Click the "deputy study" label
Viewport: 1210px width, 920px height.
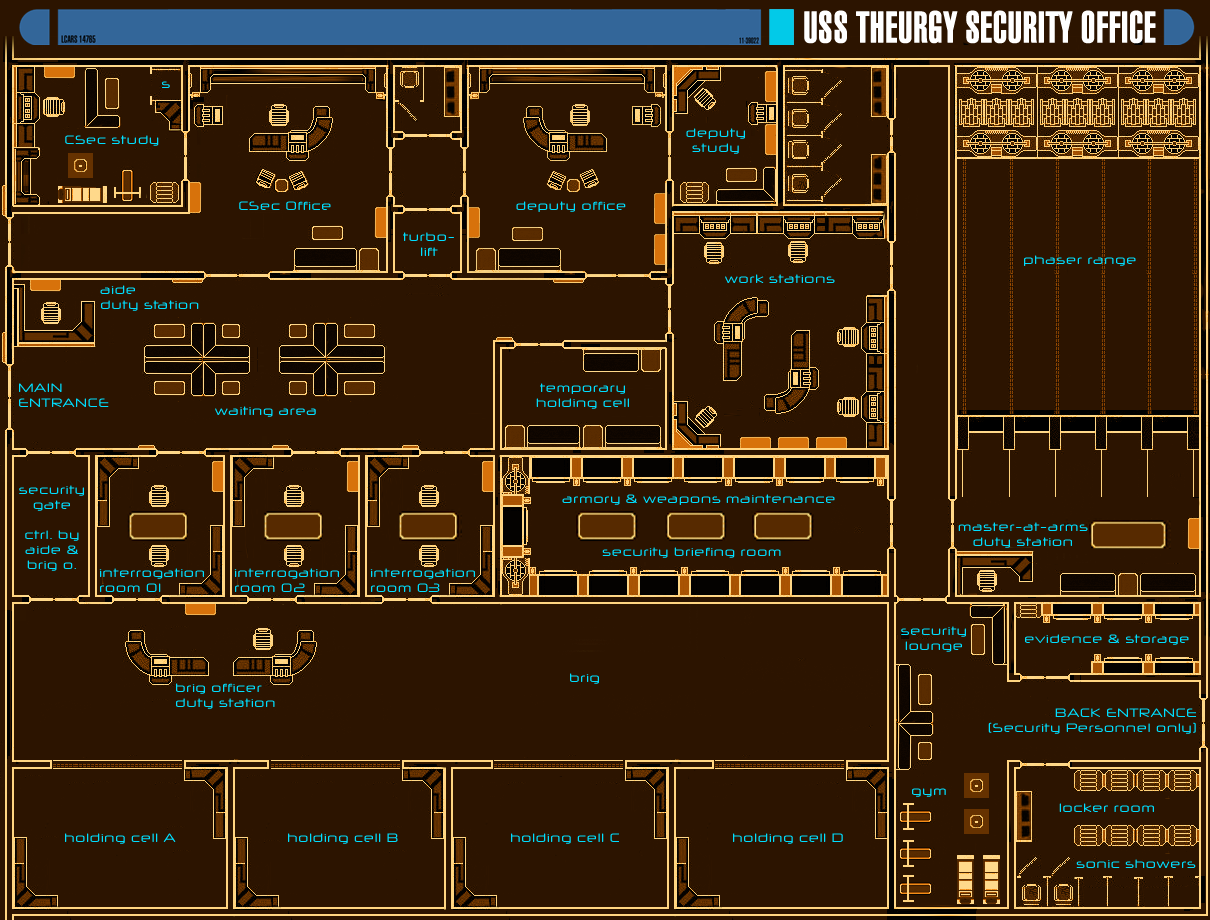(x=715, y=140)
